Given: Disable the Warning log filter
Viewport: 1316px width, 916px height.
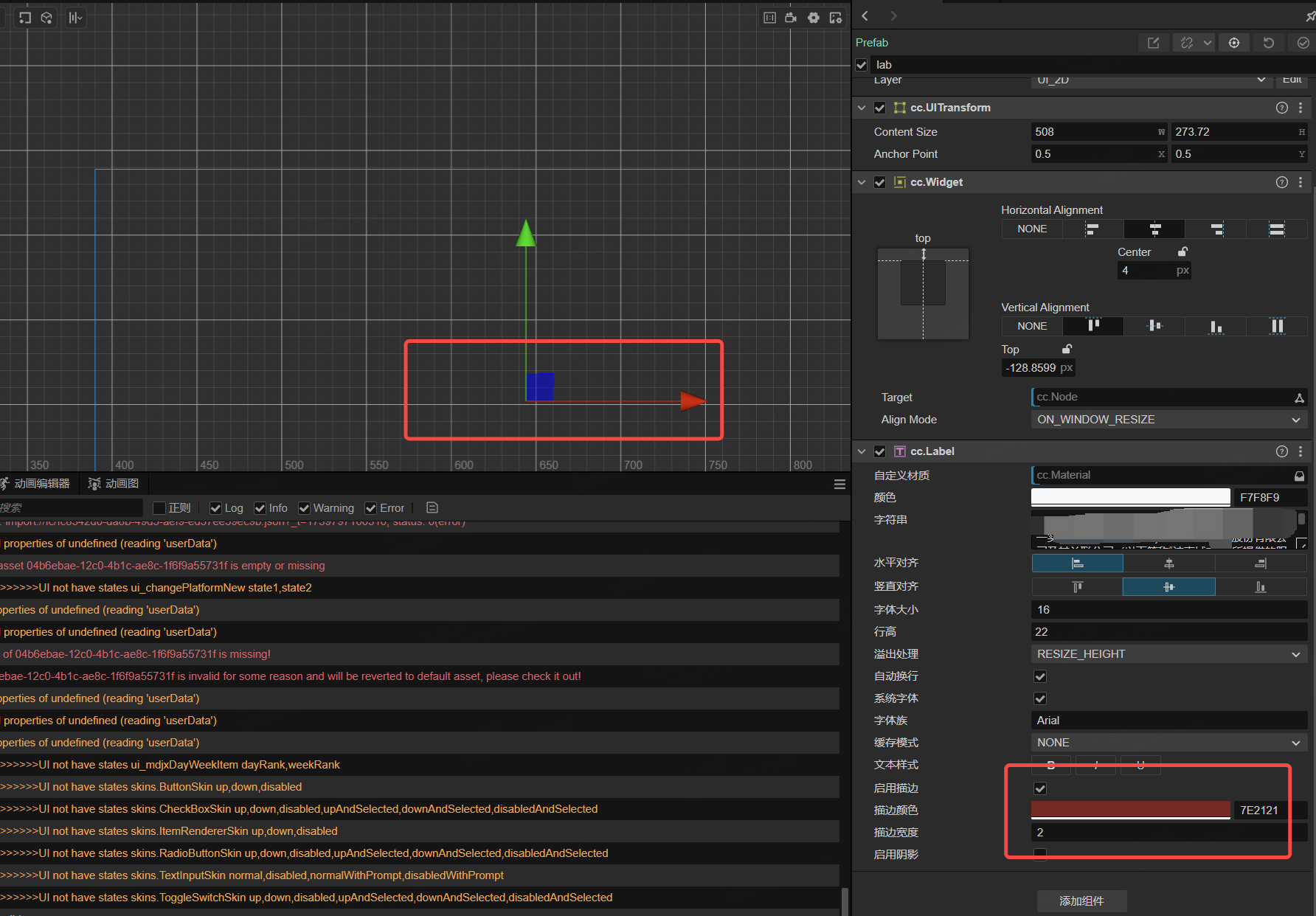Looking at the screenshot, I should [304, 508].
